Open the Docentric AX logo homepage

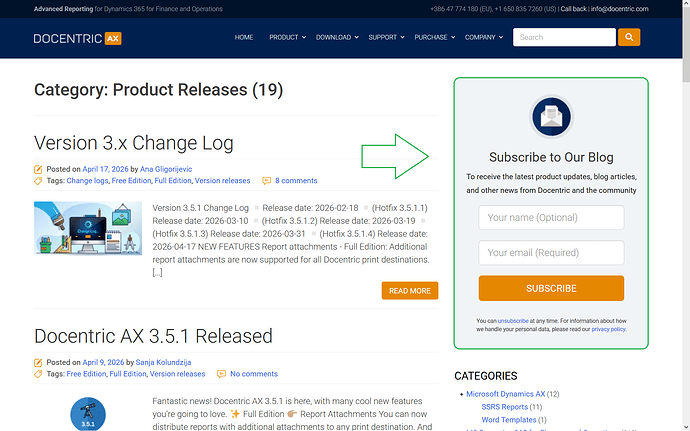77,38
